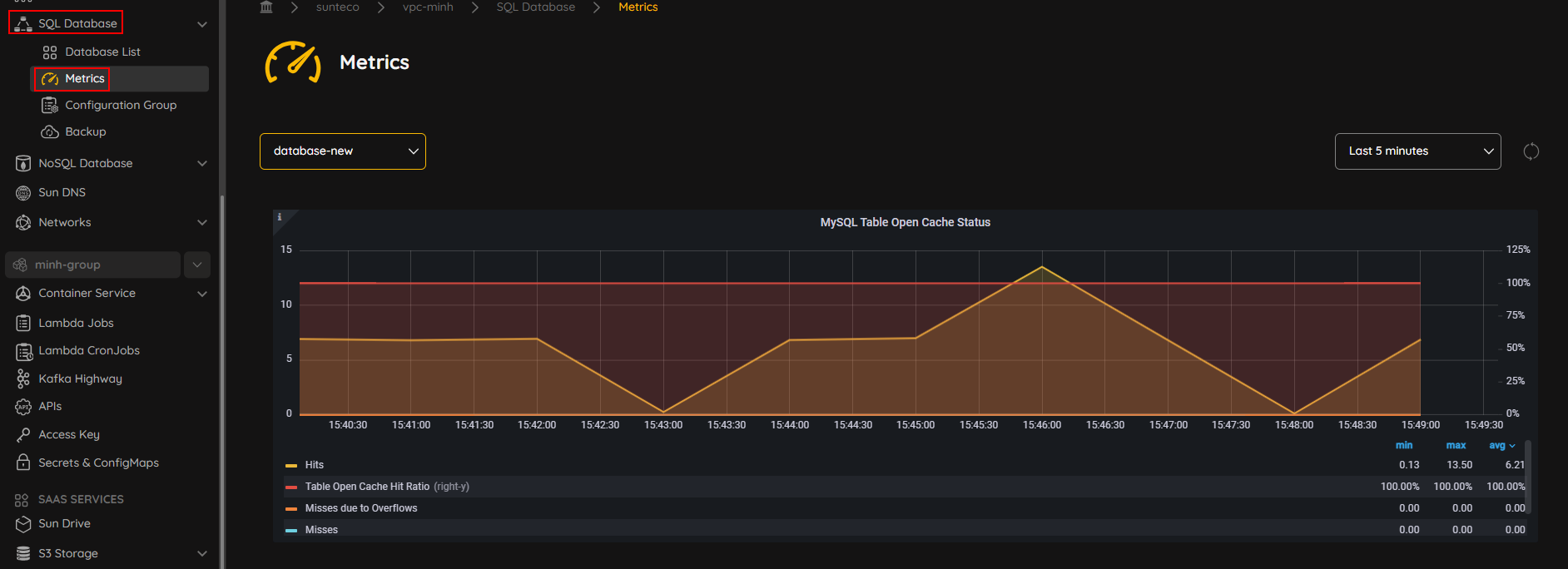Image resolution: width=1568 pixels, height=569 pixels.
Task: Click the home breadcrumb icon
Action: coord(266,7)
